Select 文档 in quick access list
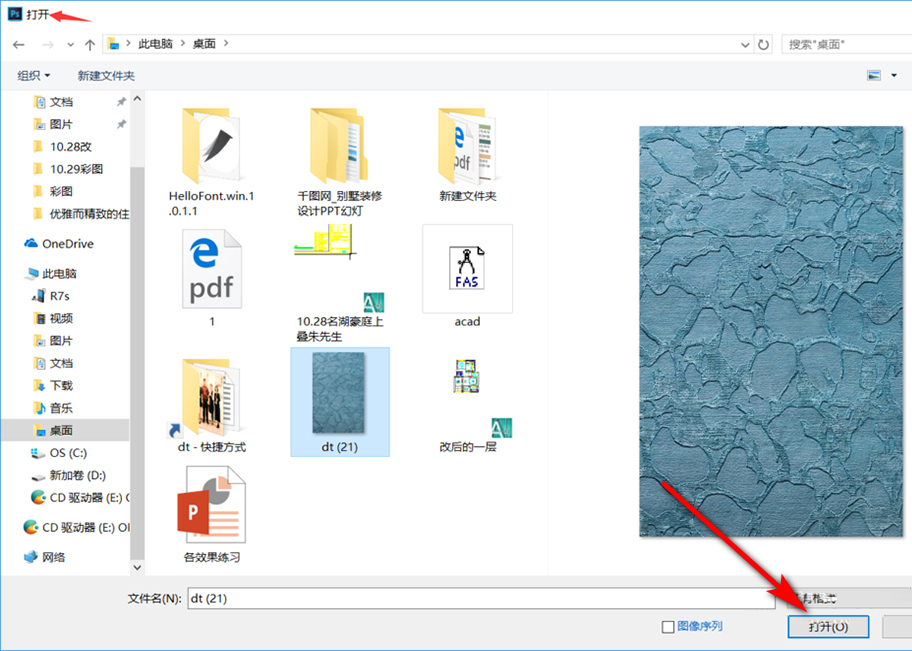912x651 pixels. pos(61,102)
